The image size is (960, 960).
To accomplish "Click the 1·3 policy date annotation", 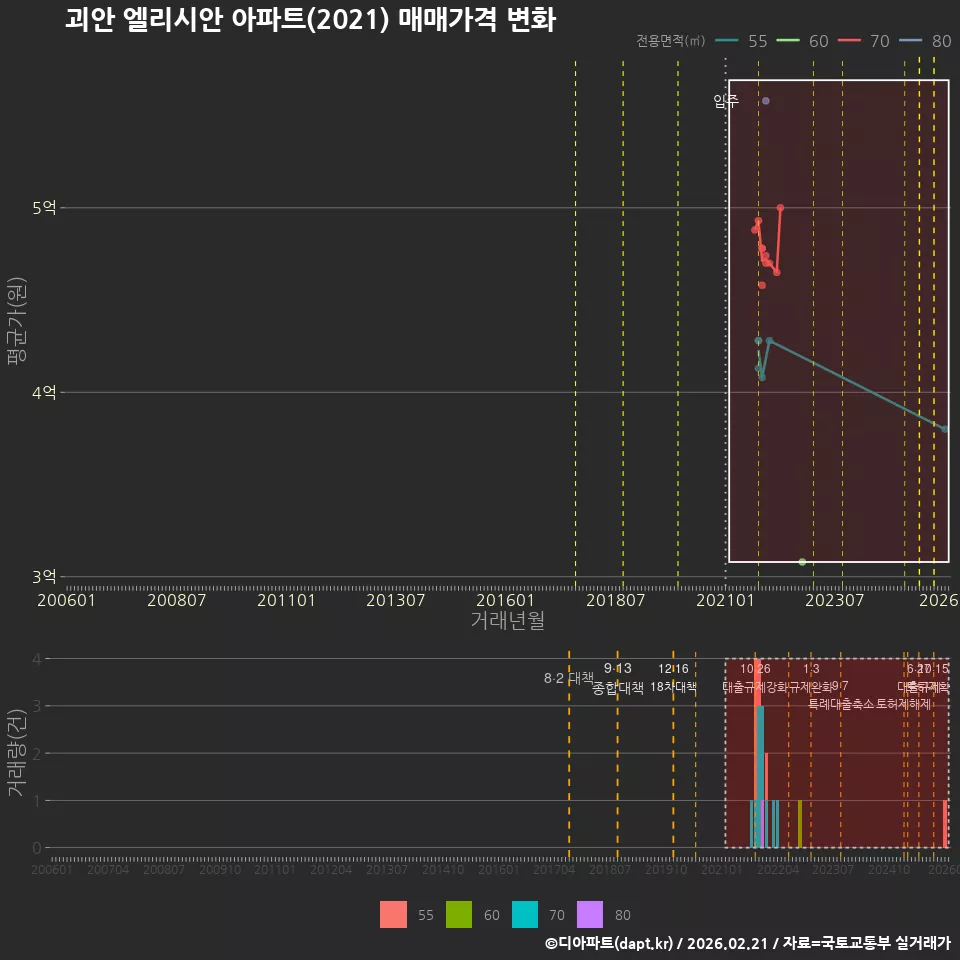I will (811, 669).
